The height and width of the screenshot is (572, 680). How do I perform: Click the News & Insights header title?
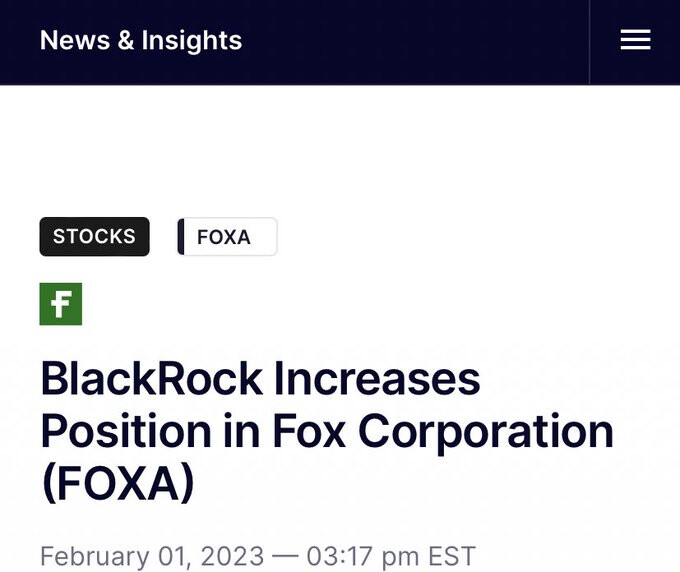(x=141, y=40)
